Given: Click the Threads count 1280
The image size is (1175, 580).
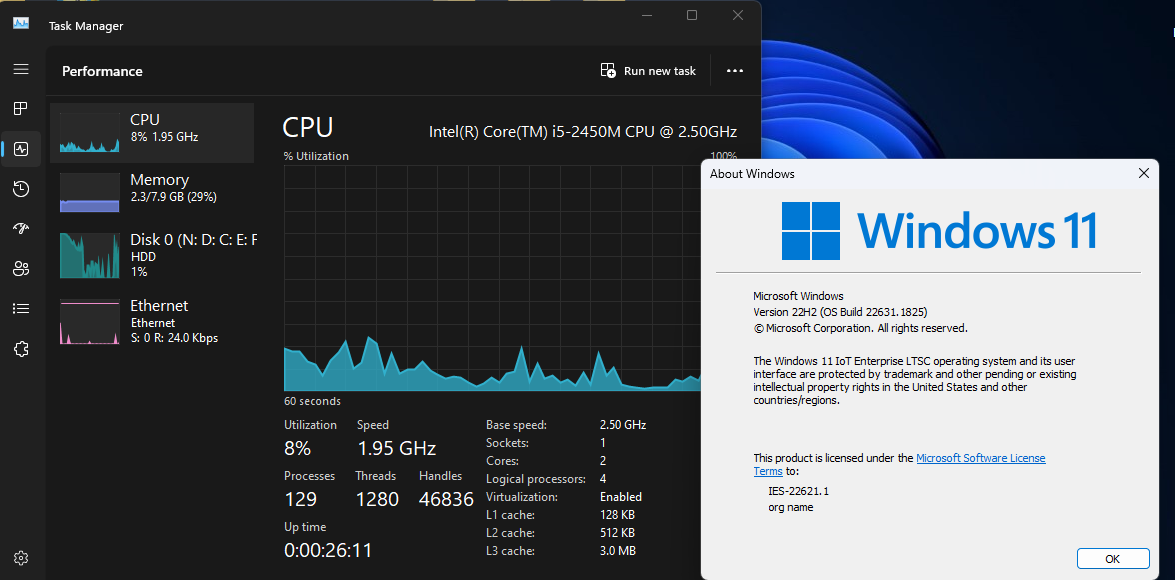Looking at the screenshot, I should point(377,499).
